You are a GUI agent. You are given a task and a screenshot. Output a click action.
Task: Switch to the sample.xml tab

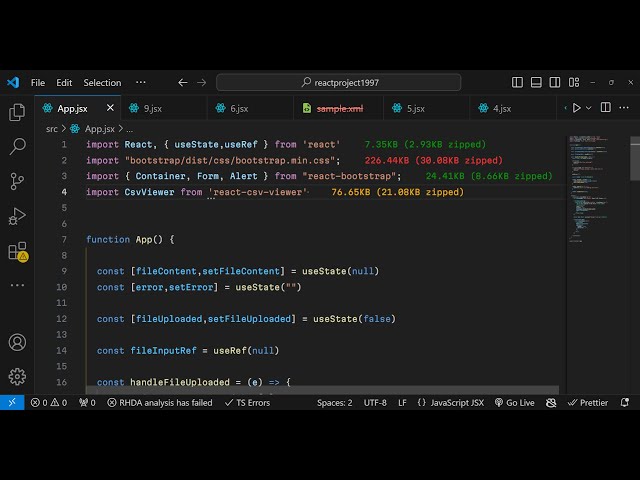click(339, 108)
